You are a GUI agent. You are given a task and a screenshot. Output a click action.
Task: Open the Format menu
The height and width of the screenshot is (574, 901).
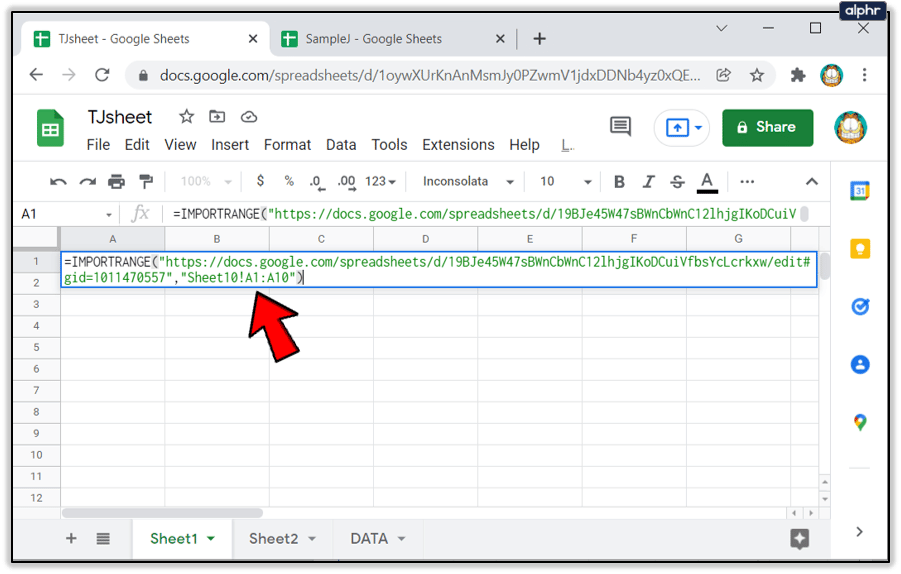click(x=287, y=145)
